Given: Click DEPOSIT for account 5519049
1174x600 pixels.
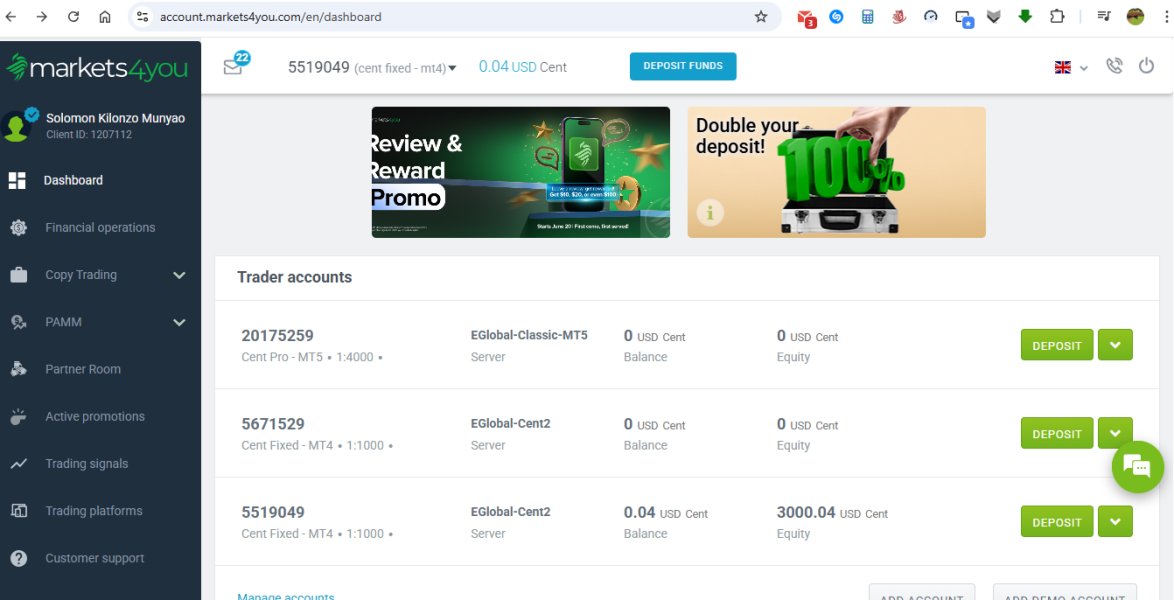Looking at the screenshot, I should (x=1056, y=521).
